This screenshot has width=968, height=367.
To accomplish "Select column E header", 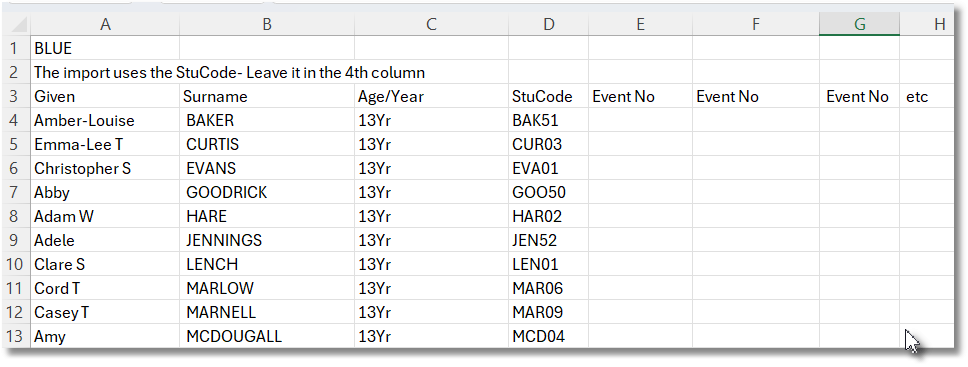I will (x=641, y=24).
